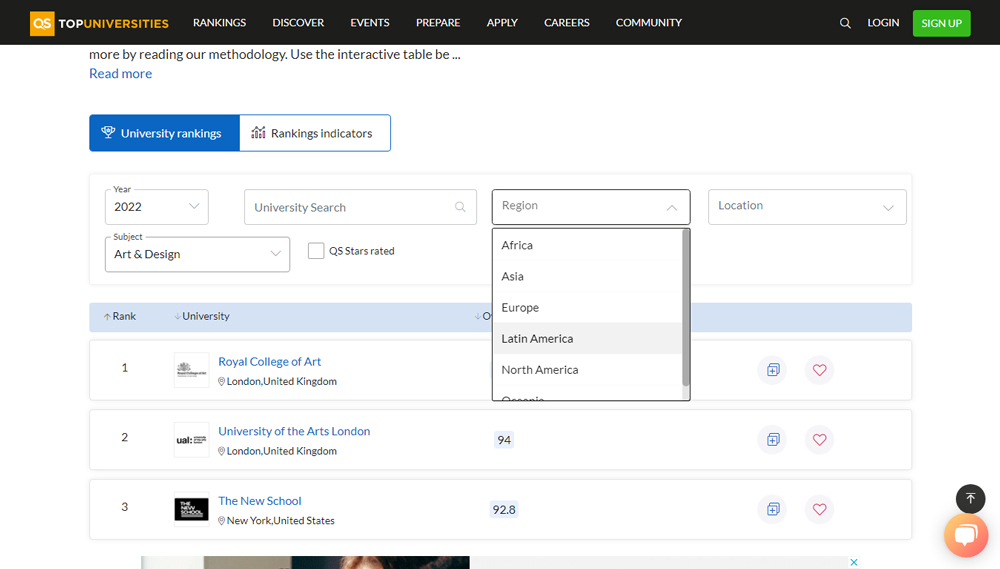Open the Location dropdown

(807, 207)
